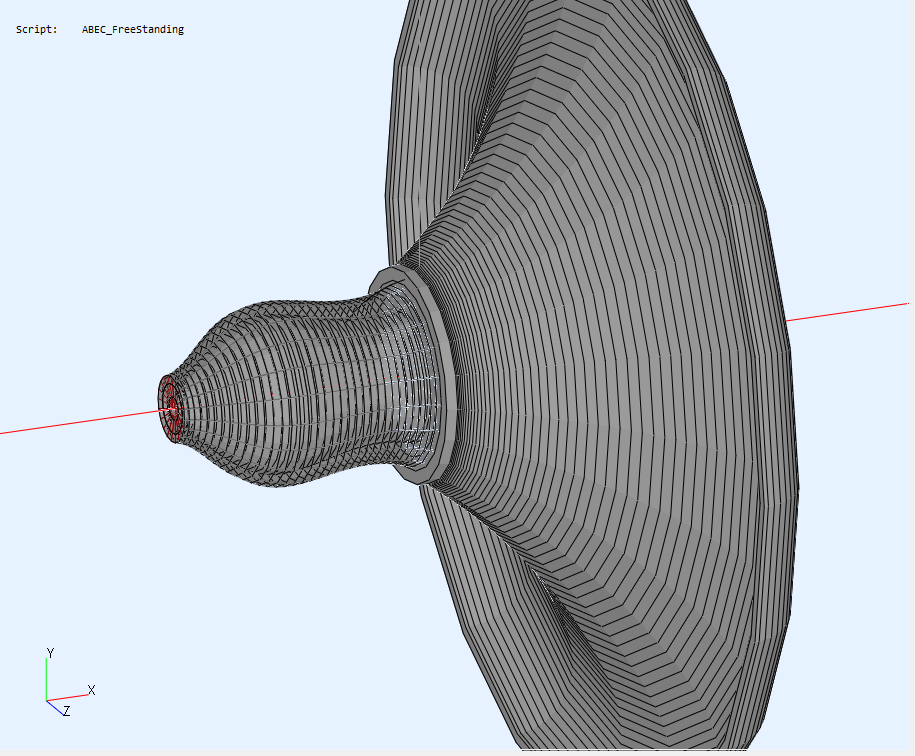Viewport: 915px width, 756px height.
Task: Click the red driver diaphragm at throat
Action: click(x=170, y=408)
